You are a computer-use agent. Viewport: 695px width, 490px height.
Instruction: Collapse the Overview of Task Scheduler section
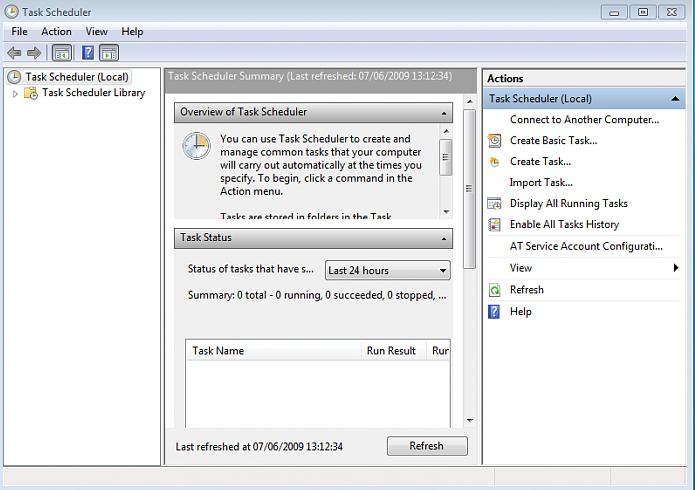[x=444, y=112]
